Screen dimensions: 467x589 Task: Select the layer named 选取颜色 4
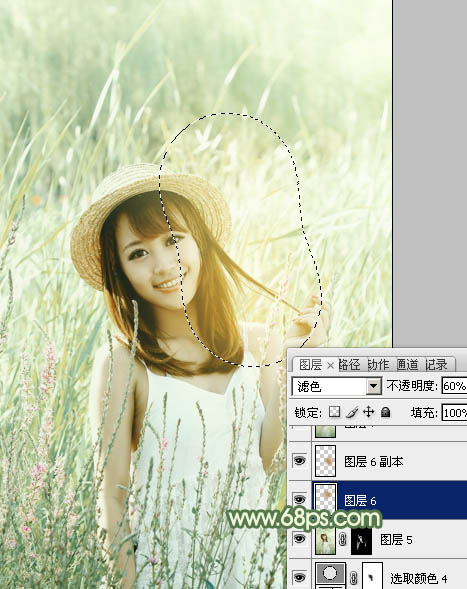(419, 578)
